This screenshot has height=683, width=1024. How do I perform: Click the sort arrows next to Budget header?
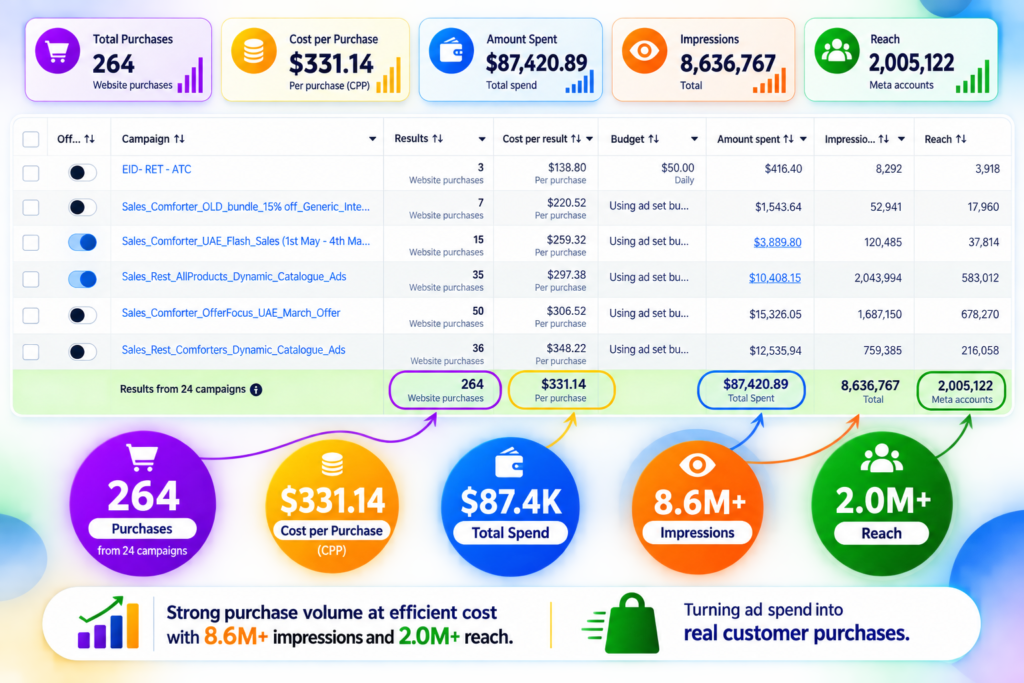pyautogui.click(x=653, y=139)
